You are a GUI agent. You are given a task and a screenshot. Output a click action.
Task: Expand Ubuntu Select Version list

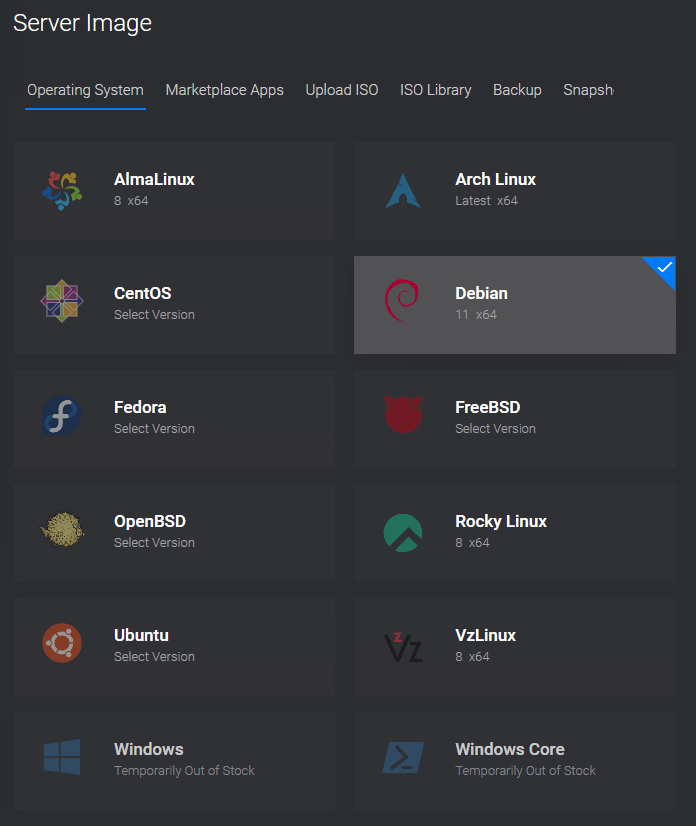coord(154,657)
